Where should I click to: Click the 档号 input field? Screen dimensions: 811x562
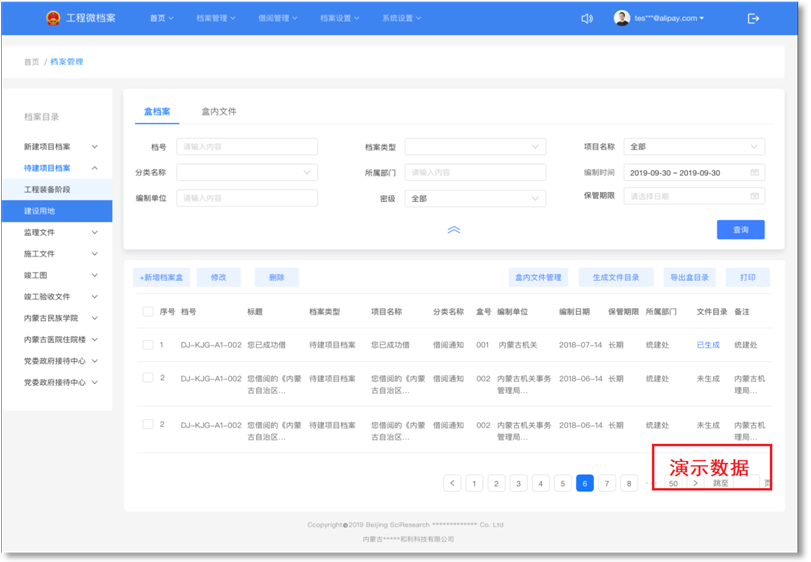247,147
